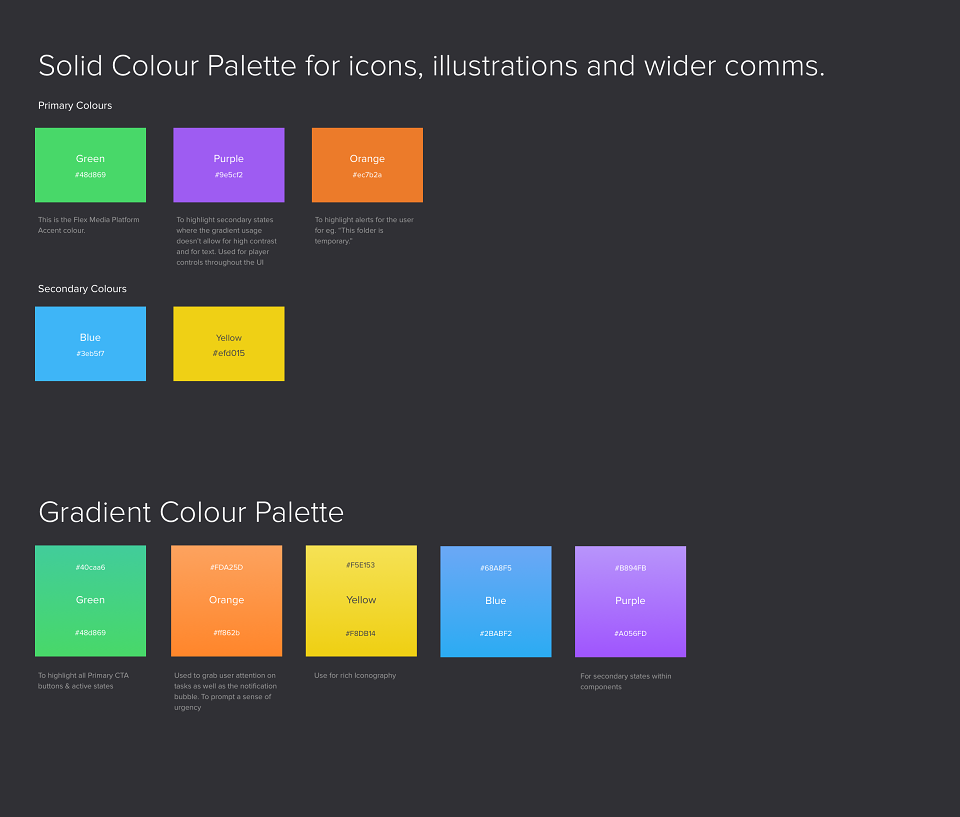Viewport: 960px width, 817px height.
Task: Click the orange alerts description text
Action: click(x=364, y=230)
